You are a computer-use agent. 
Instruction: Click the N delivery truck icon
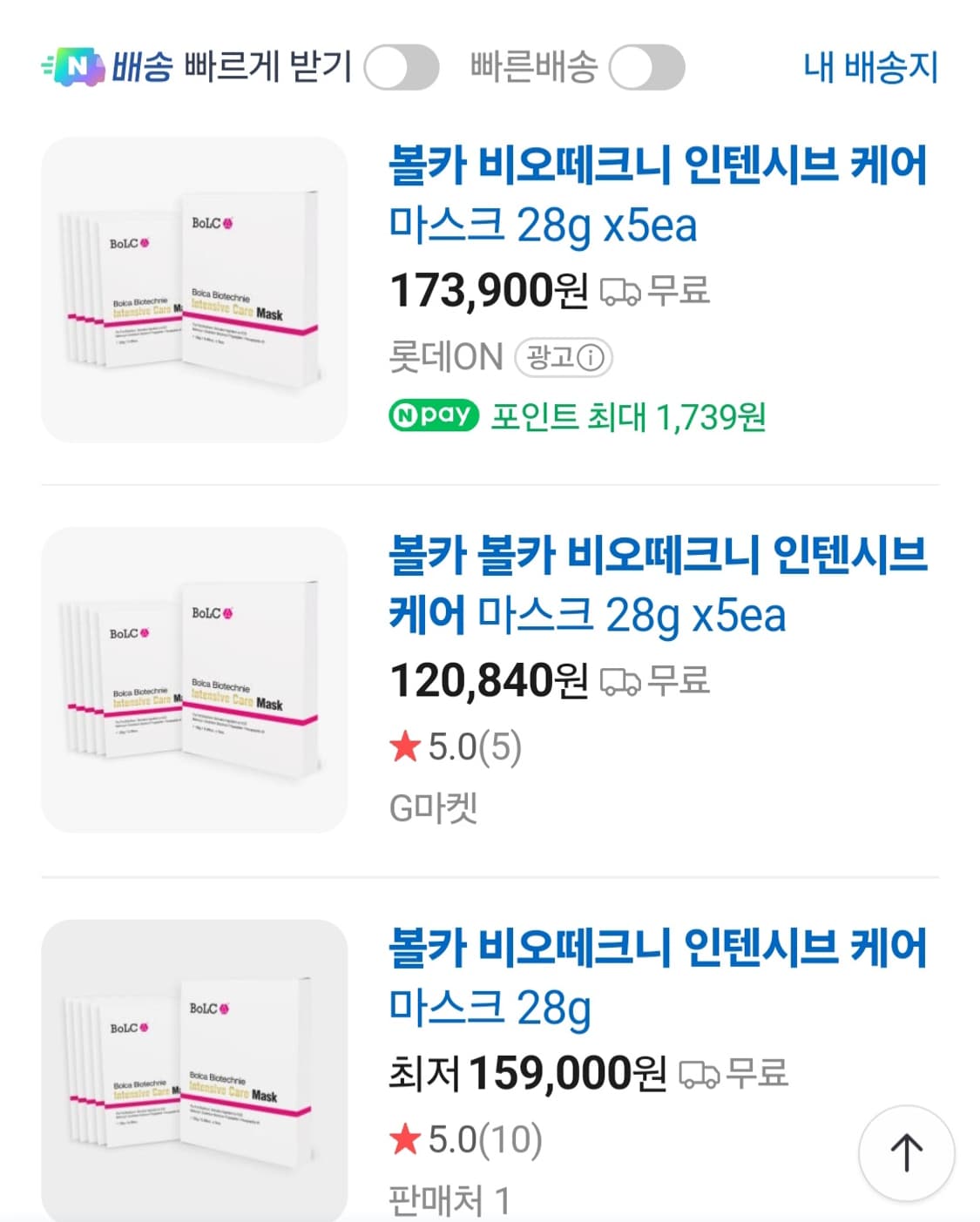[x=73, y=67]
